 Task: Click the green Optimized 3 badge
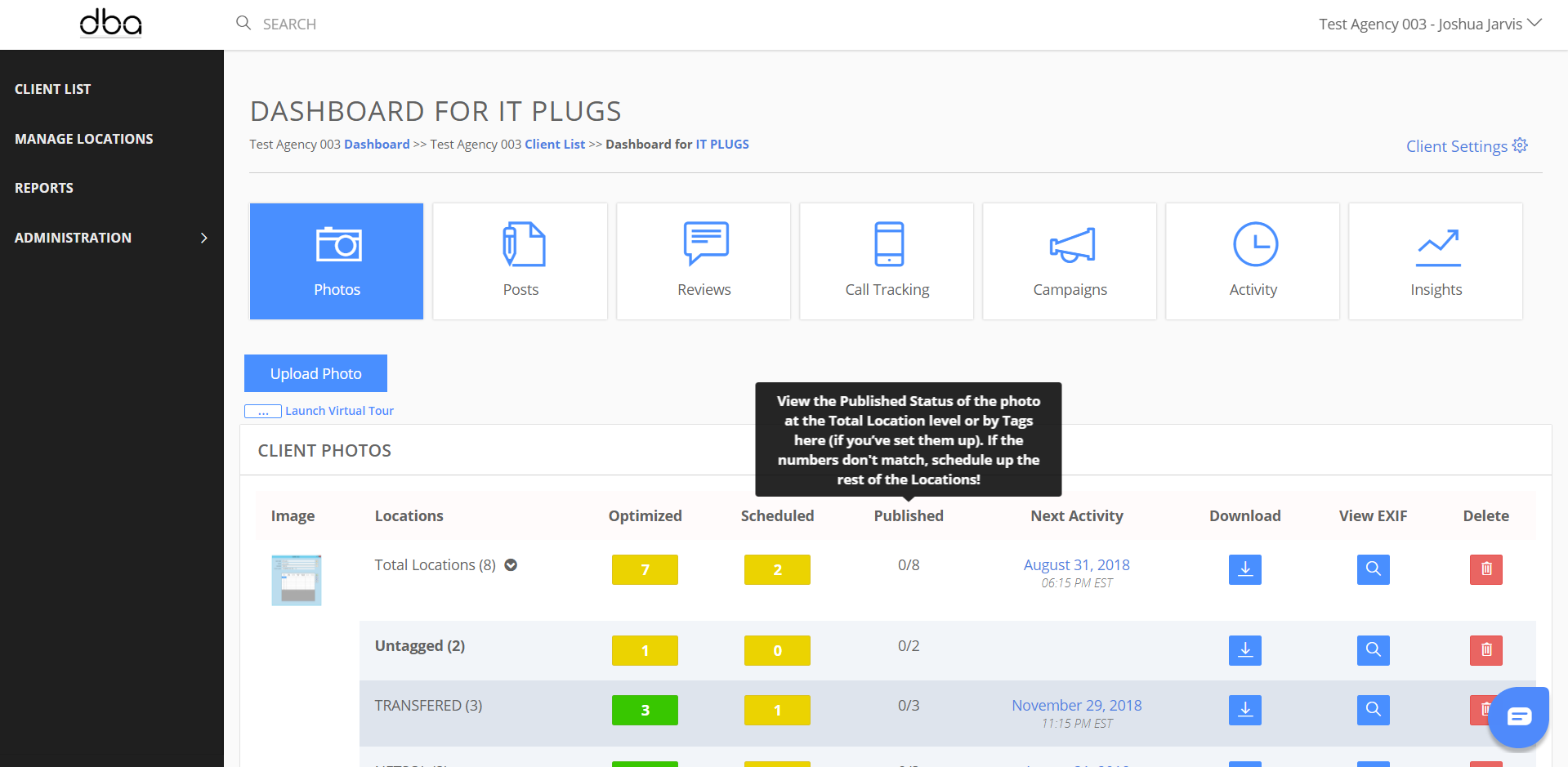point(645,710)
